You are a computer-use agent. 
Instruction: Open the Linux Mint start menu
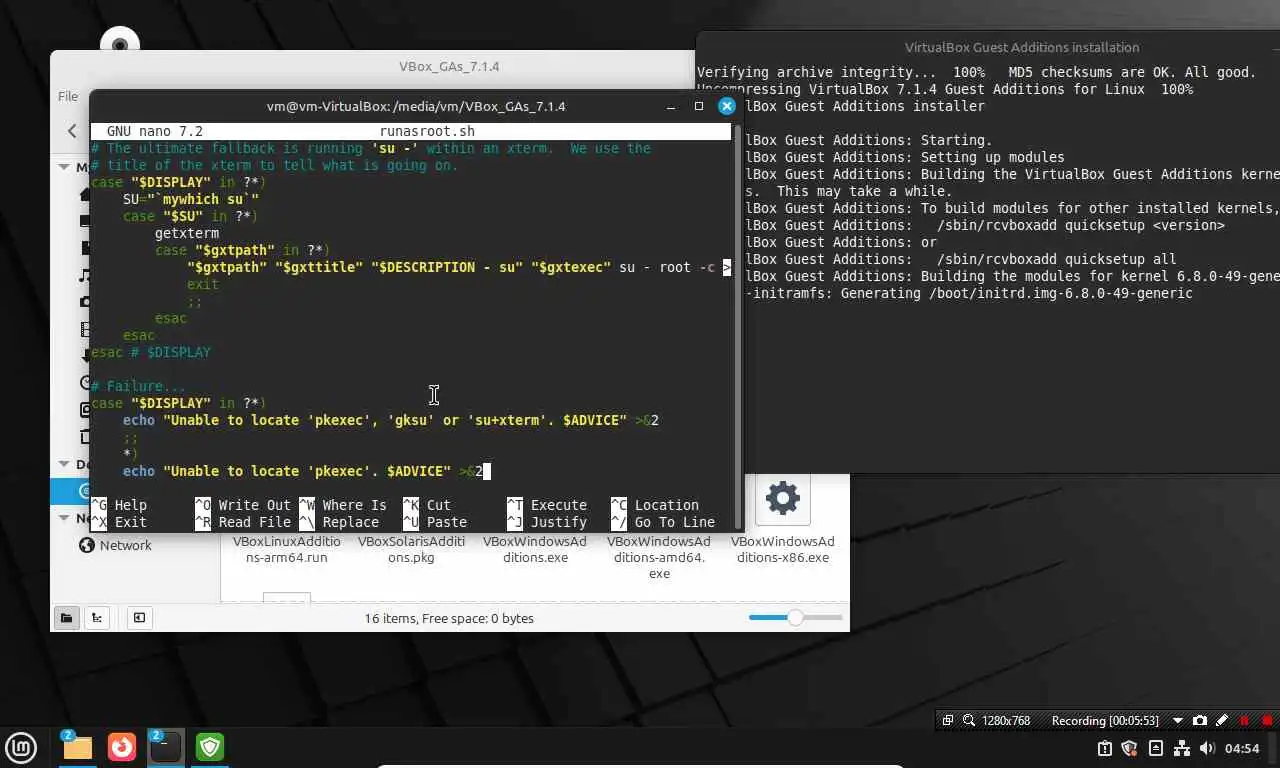coord(21,747)
